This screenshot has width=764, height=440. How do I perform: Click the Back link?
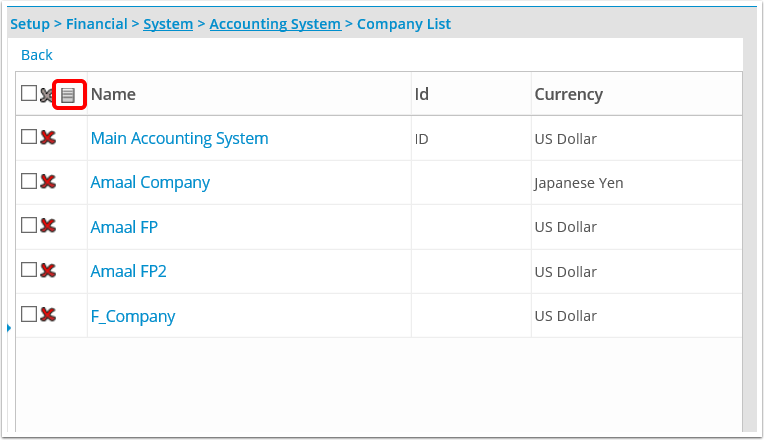click(x=37, y=55)
